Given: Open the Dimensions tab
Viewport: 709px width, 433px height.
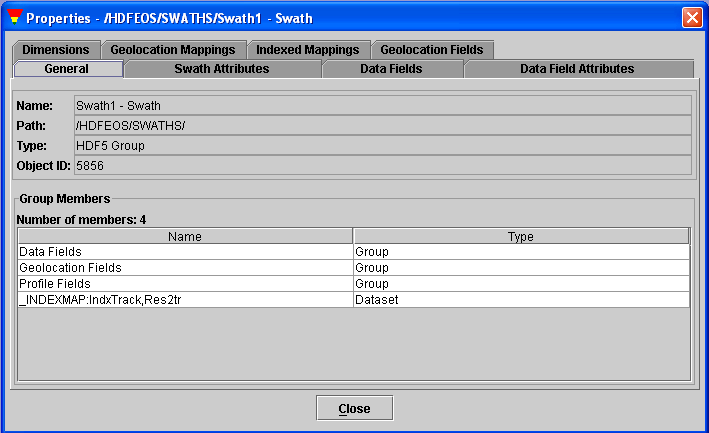Looking at the screenshot, I should 56,49.
